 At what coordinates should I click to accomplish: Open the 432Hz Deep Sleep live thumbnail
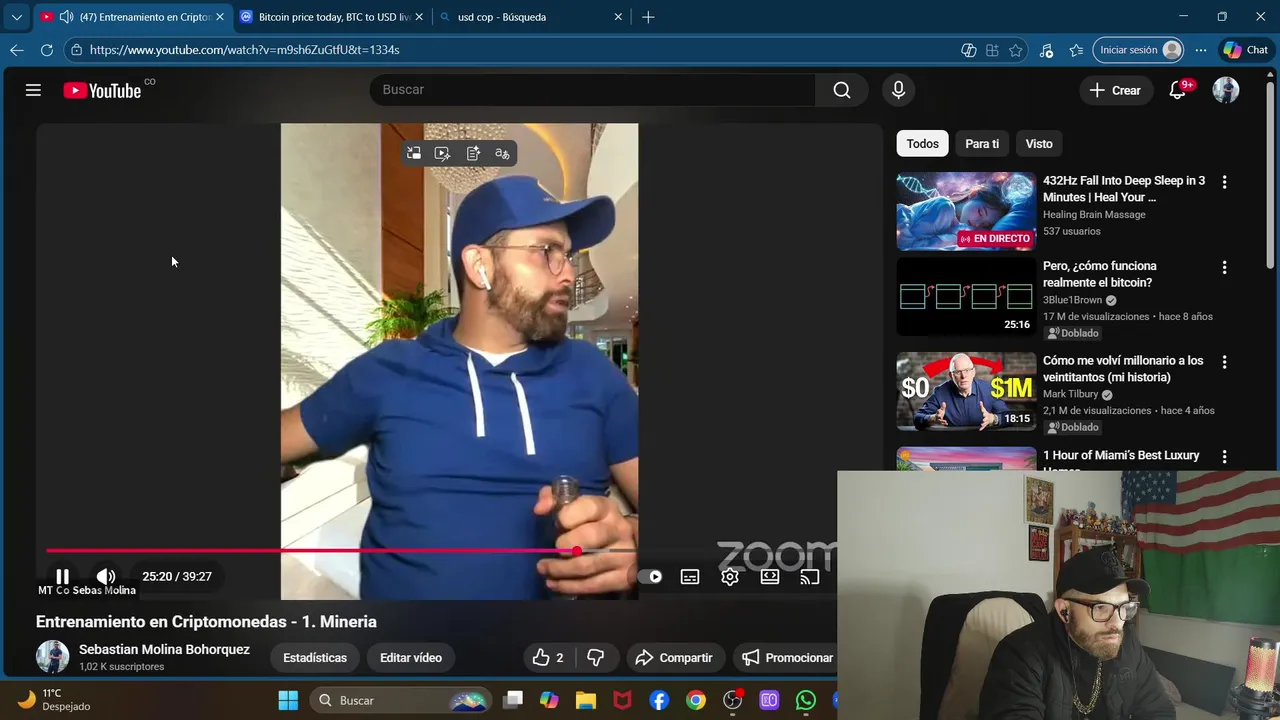[x=966, y=211]
